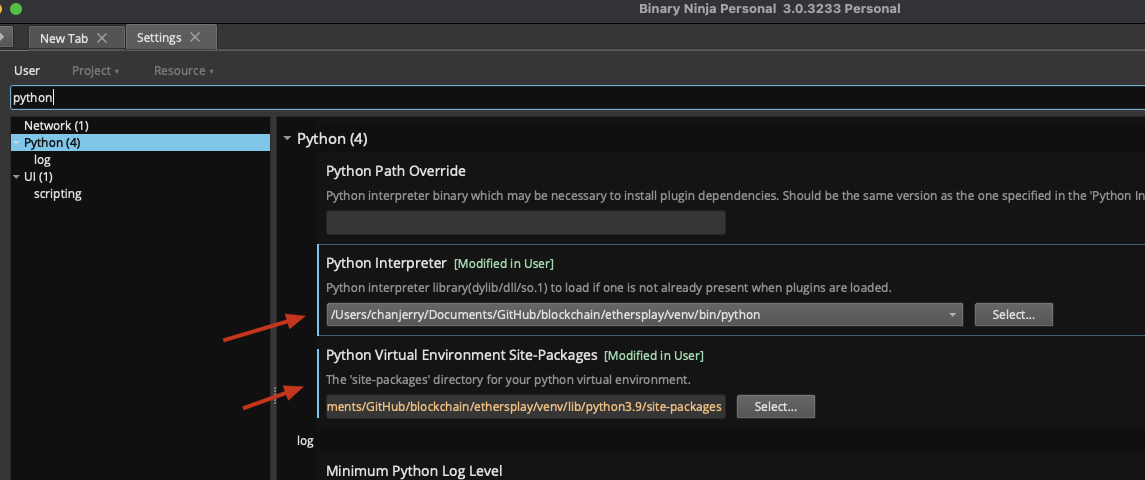Screen dimensions: 1145x480
Task: Click the Python Path Override text field
Action: pyautogui.click(x=526, y=223)
